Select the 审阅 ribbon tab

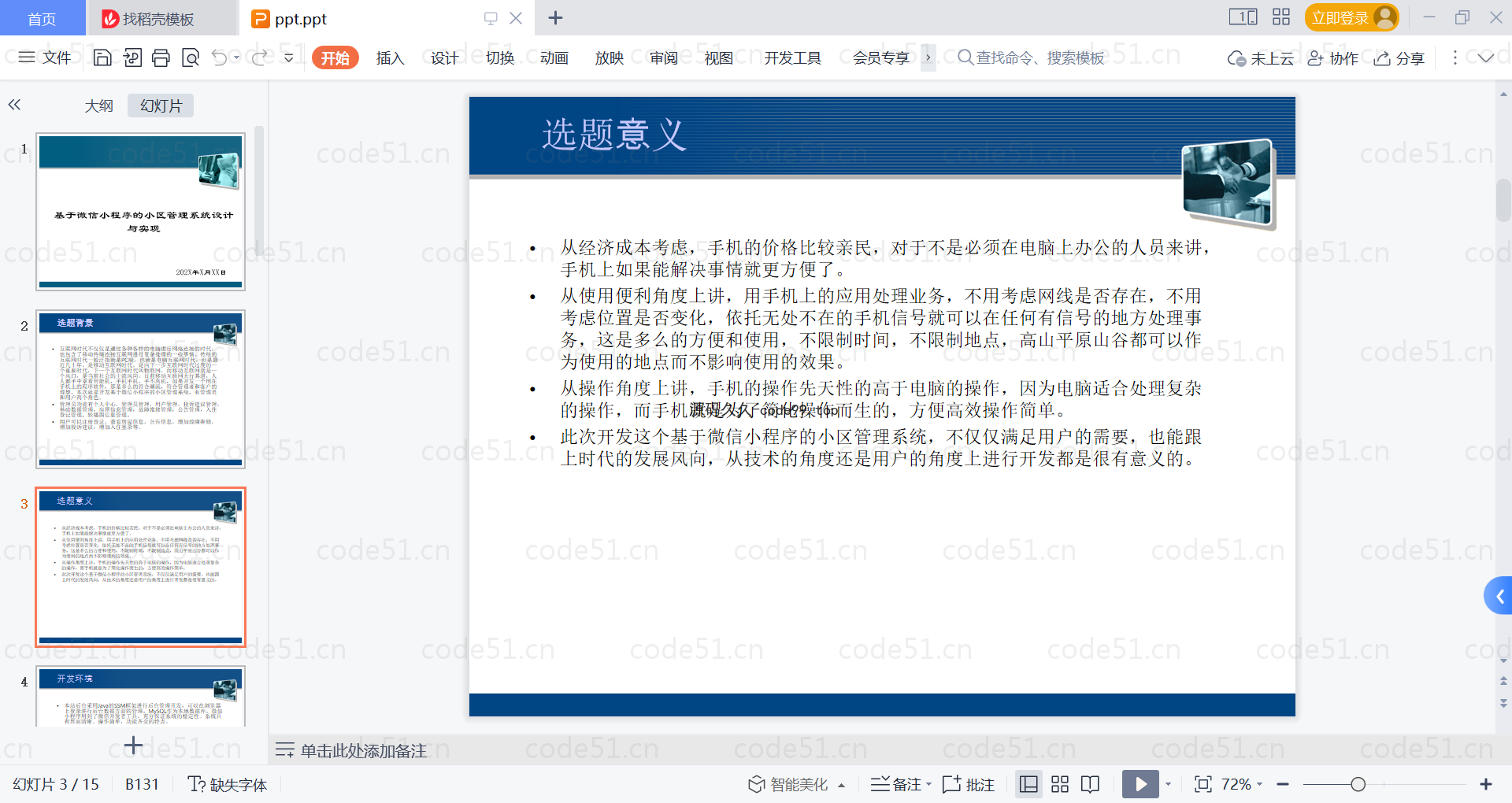pyautogui.click(x=664, y=58)
